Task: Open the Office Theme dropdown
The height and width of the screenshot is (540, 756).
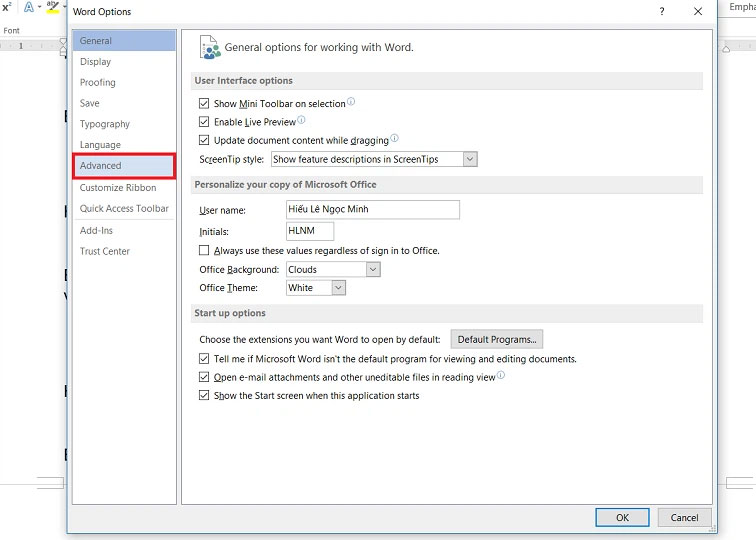Action: pyautogui.click(x=338, y=288)
